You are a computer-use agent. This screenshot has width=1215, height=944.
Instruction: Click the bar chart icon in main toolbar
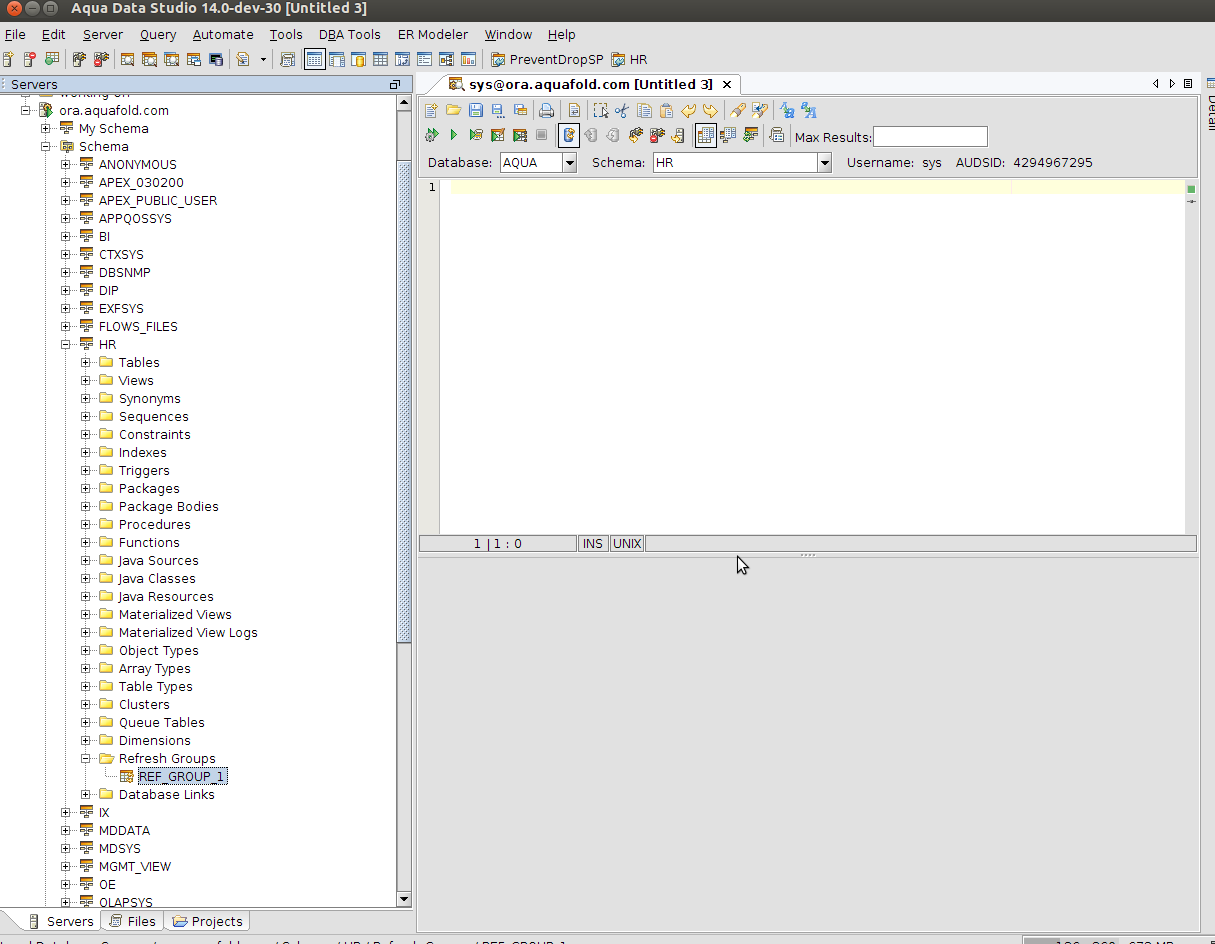coord(469,60)
